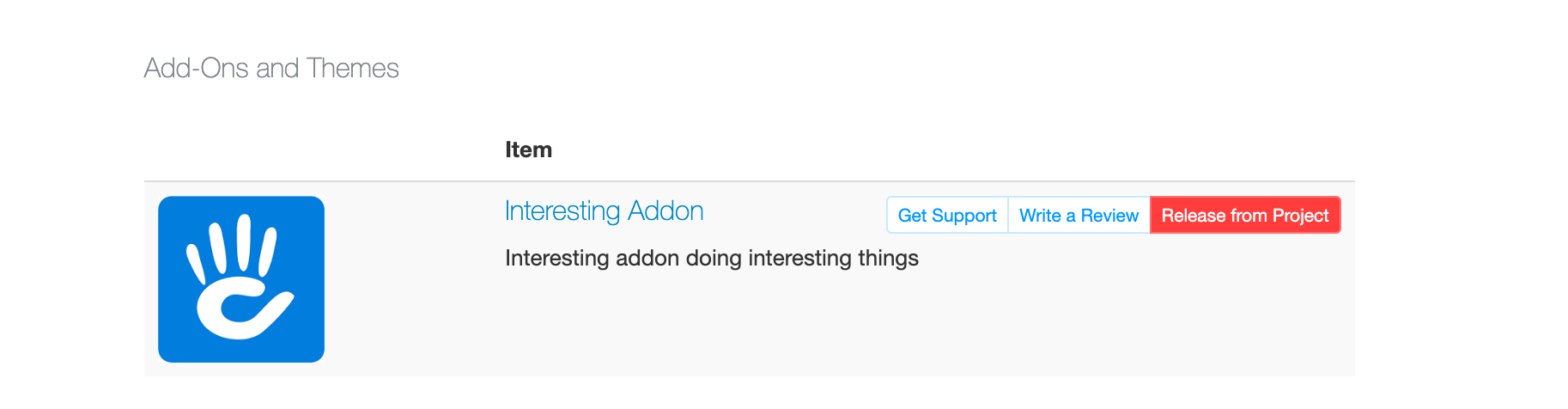Release Interesting Addon from this project
Screen dimensions: 1568x409
click(x=1245, y=215)
